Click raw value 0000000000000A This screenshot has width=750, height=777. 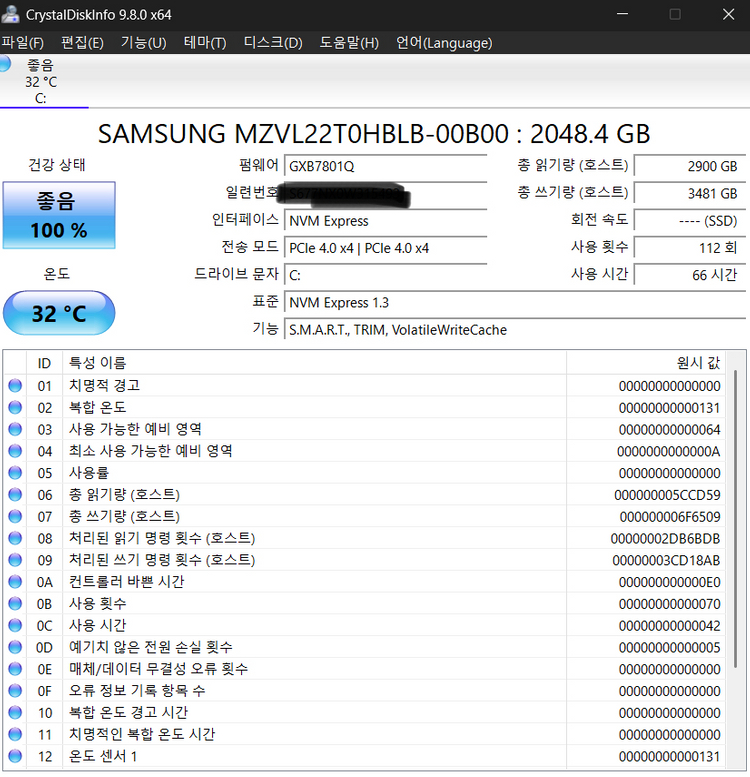669,451
